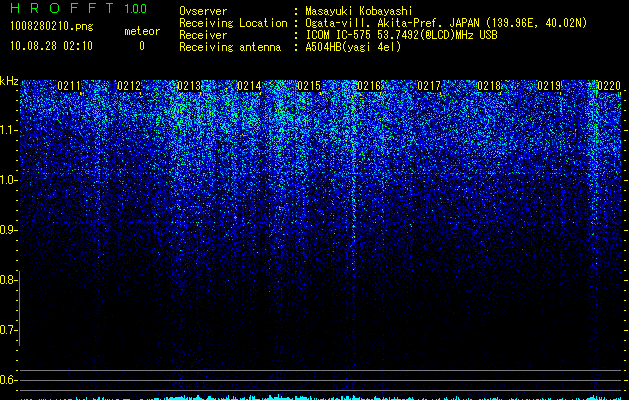Click the 0214 time marker

point(249,86)
